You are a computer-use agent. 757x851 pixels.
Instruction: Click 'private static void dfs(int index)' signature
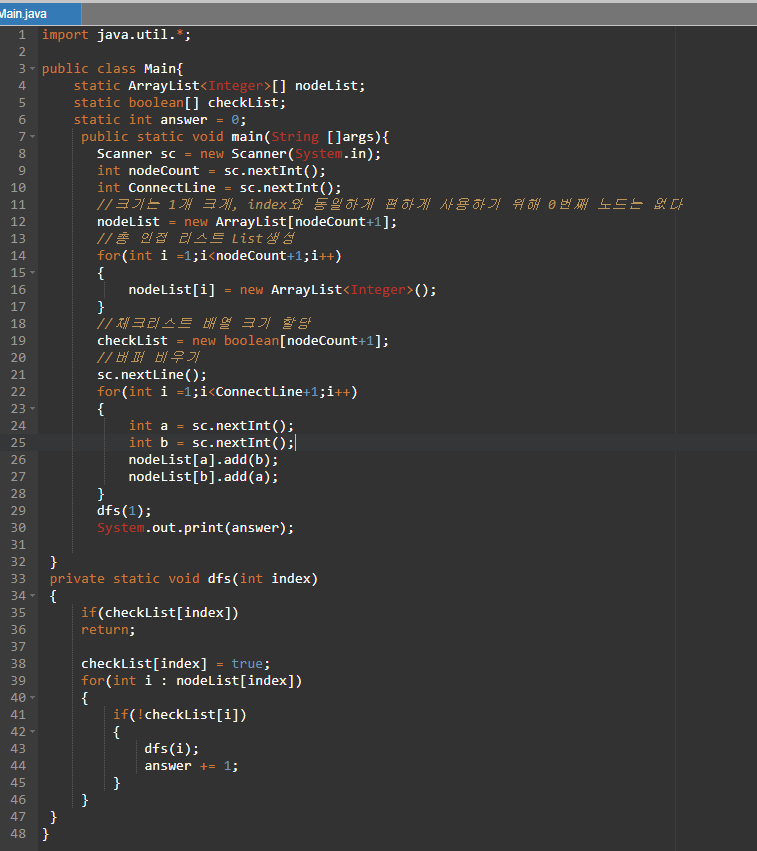click(x=183, y=579)
